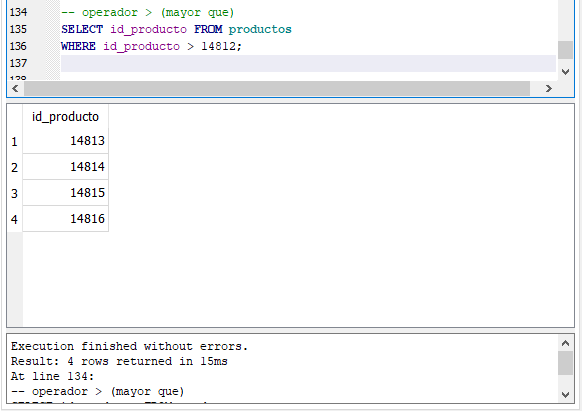Select result cell 14813
The height and width of the screenshot is (416, 585).
pos(65,141)
